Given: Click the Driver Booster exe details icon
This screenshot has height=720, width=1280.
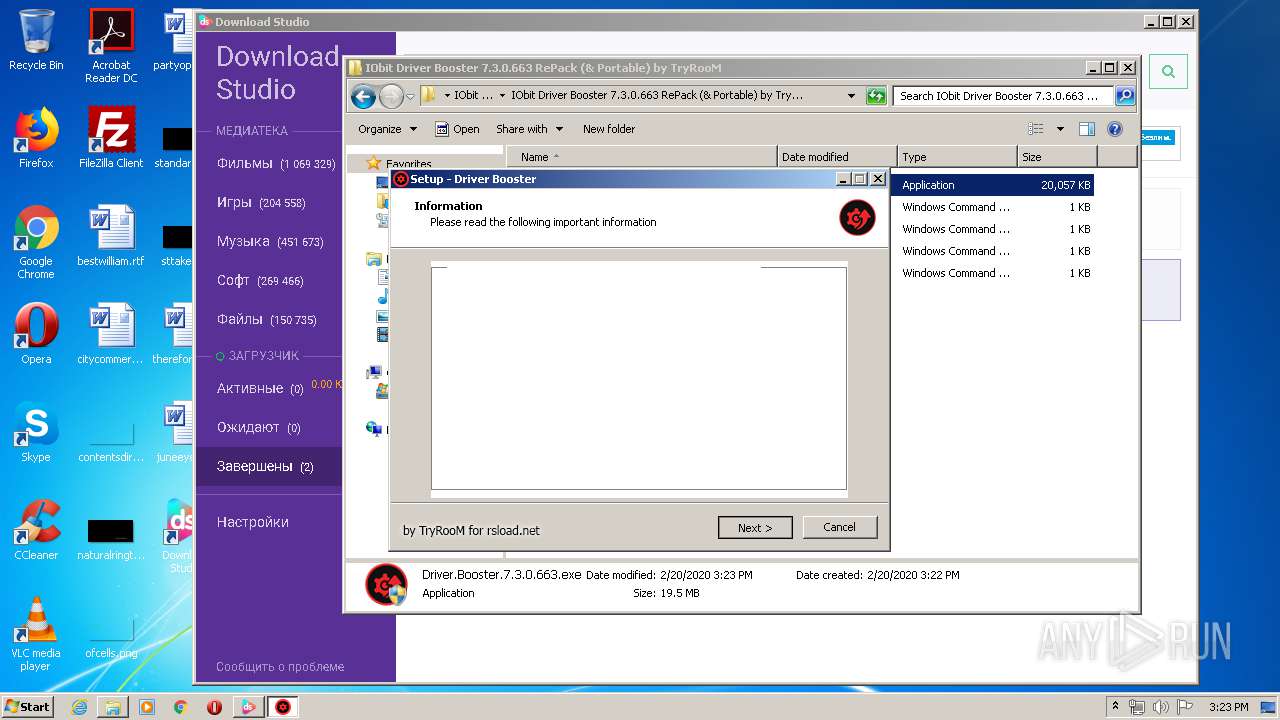Looking at the screenshot, I should pyautogui.click(x=386, y=585).
